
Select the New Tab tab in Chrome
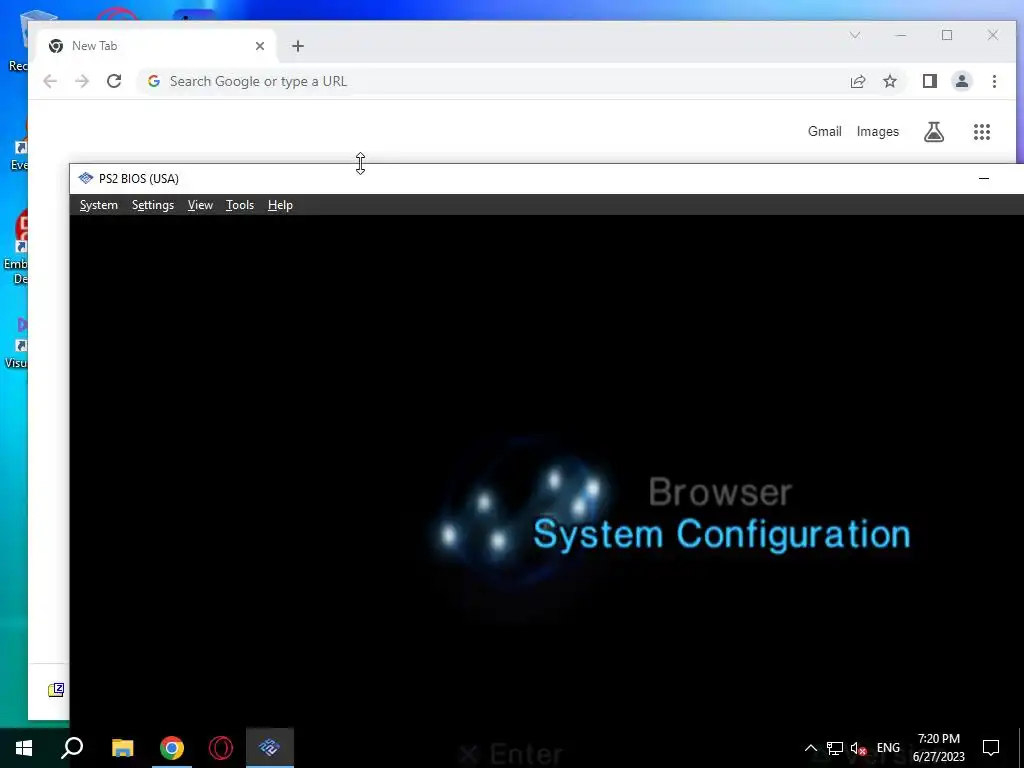[157, 46]
